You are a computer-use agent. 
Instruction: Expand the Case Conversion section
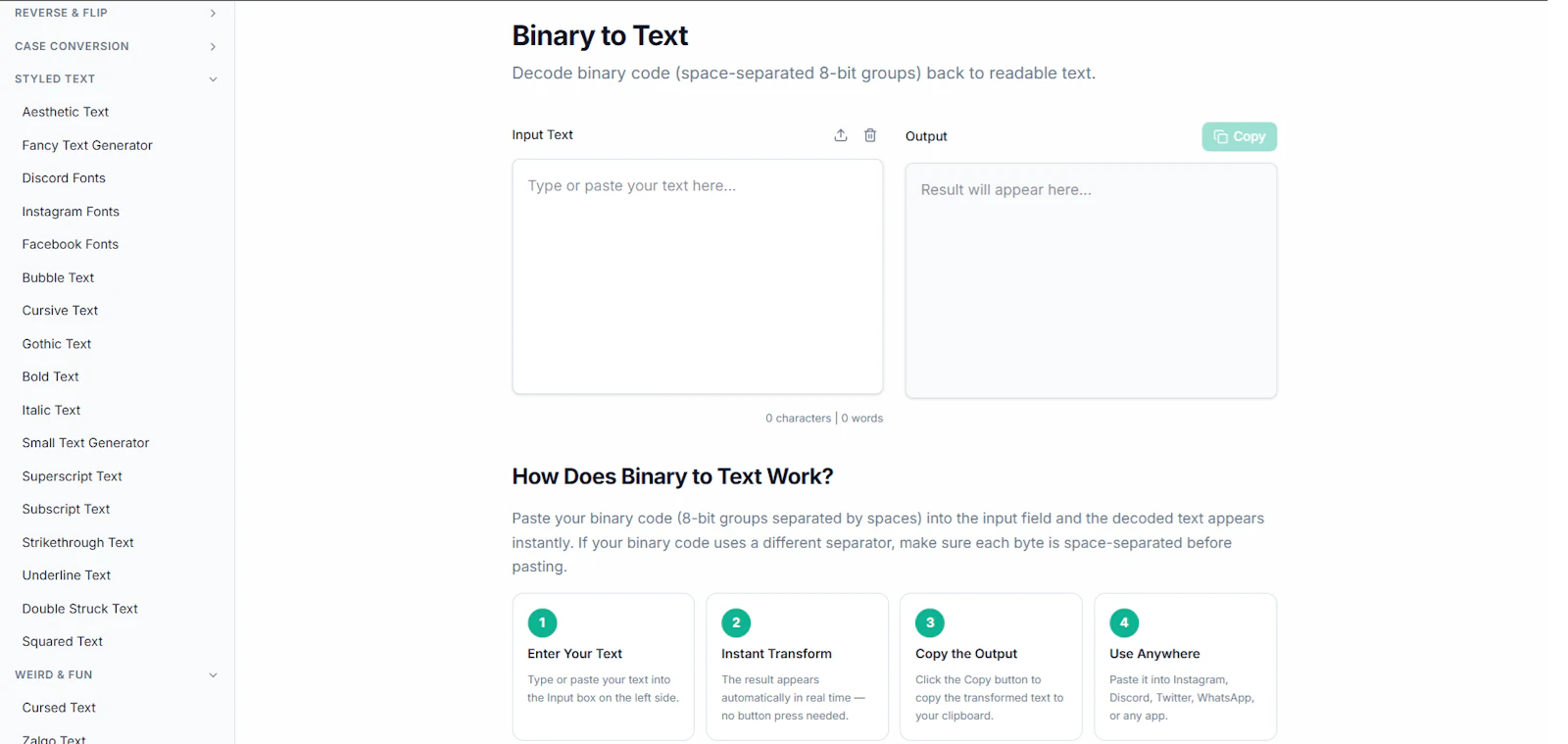click(x=117, y=46)
